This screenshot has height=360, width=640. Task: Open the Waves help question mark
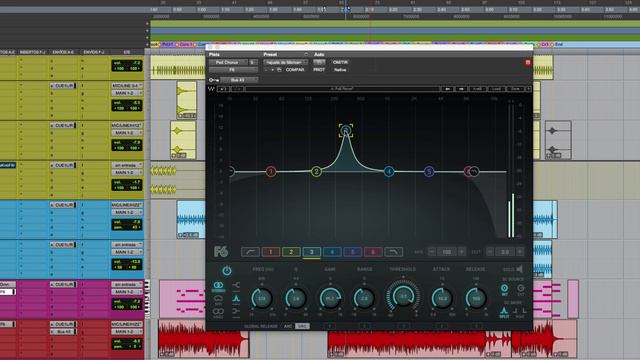528,89
